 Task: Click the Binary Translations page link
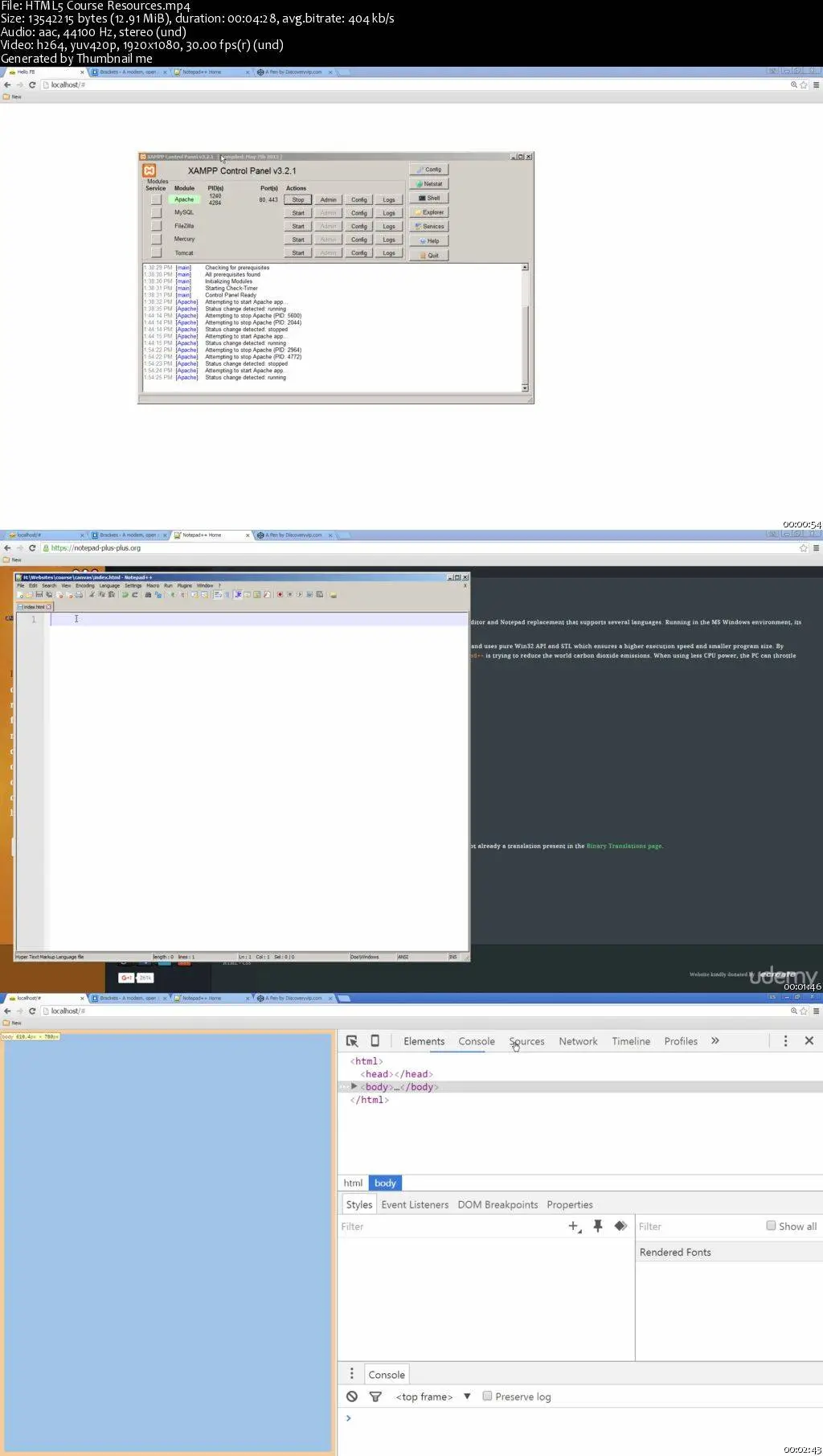(624, 846)
